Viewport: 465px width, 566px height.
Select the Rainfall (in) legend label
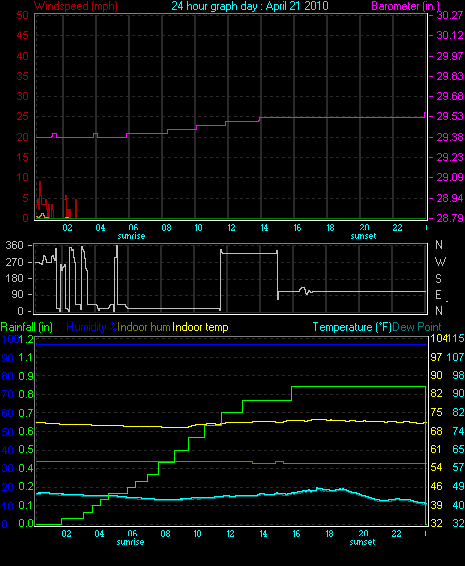coord(27,327)
